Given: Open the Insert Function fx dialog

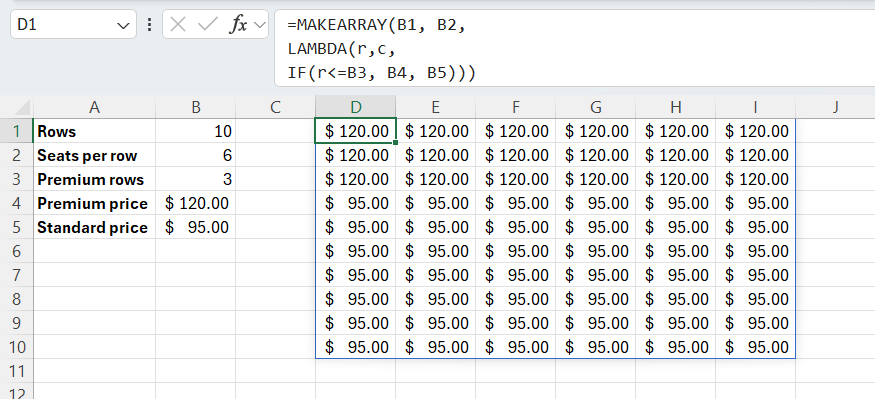Looking at the screenshot, I should point(239,25).
